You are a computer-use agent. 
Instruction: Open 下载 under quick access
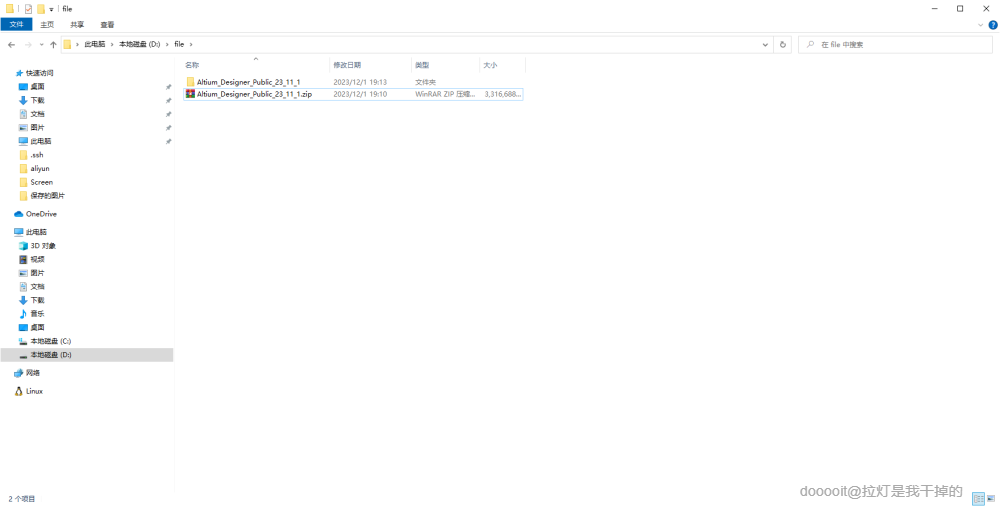point(38,100)
